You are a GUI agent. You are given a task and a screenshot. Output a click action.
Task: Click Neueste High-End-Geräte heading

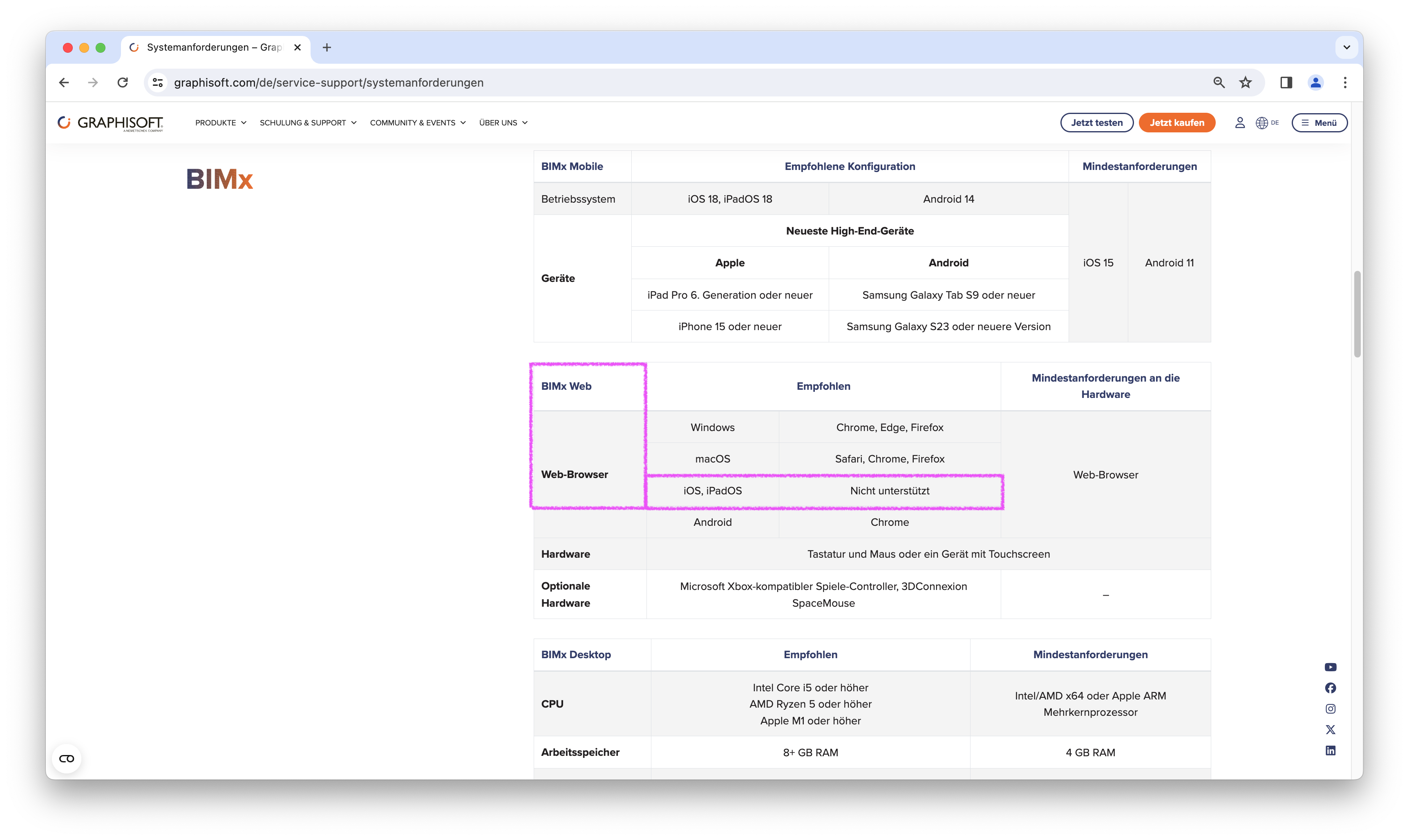point(850,231)
